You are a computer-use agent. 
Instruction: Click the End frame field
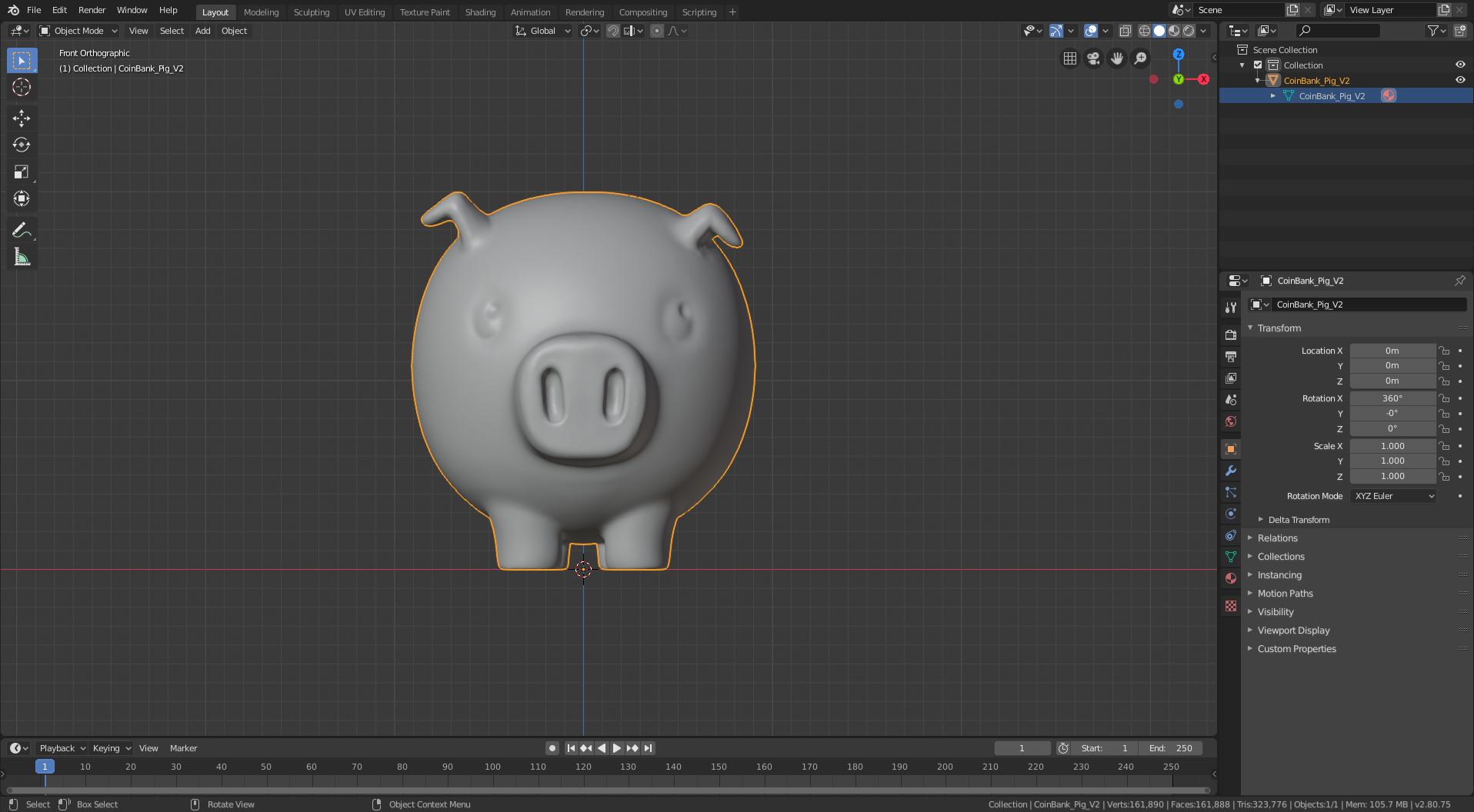[x=1170, y=748]
